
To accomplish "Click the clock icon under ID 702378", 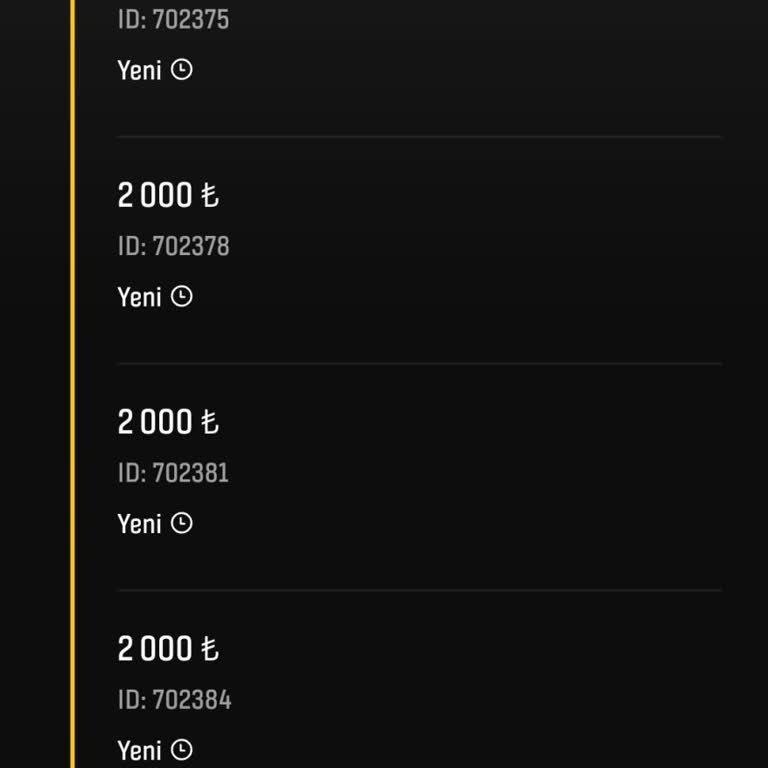I will tap(181, 297).
